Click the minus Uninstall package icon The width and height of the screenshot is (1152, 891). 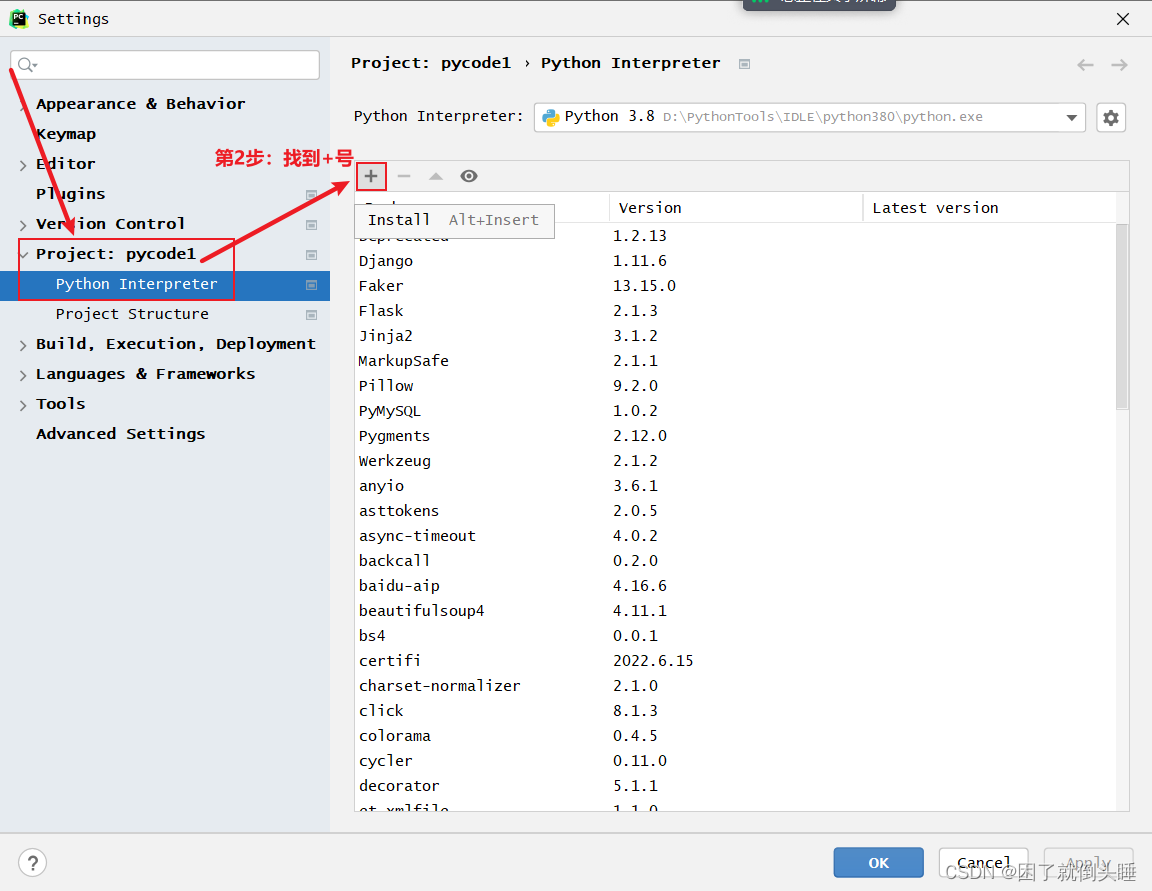(403, 176)
